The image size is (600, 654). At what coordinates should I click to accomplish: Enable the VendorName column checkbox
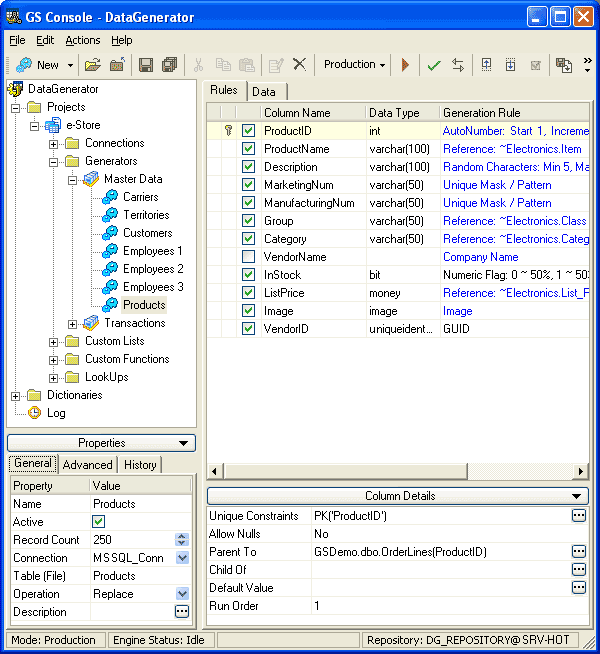click(248, 257)
